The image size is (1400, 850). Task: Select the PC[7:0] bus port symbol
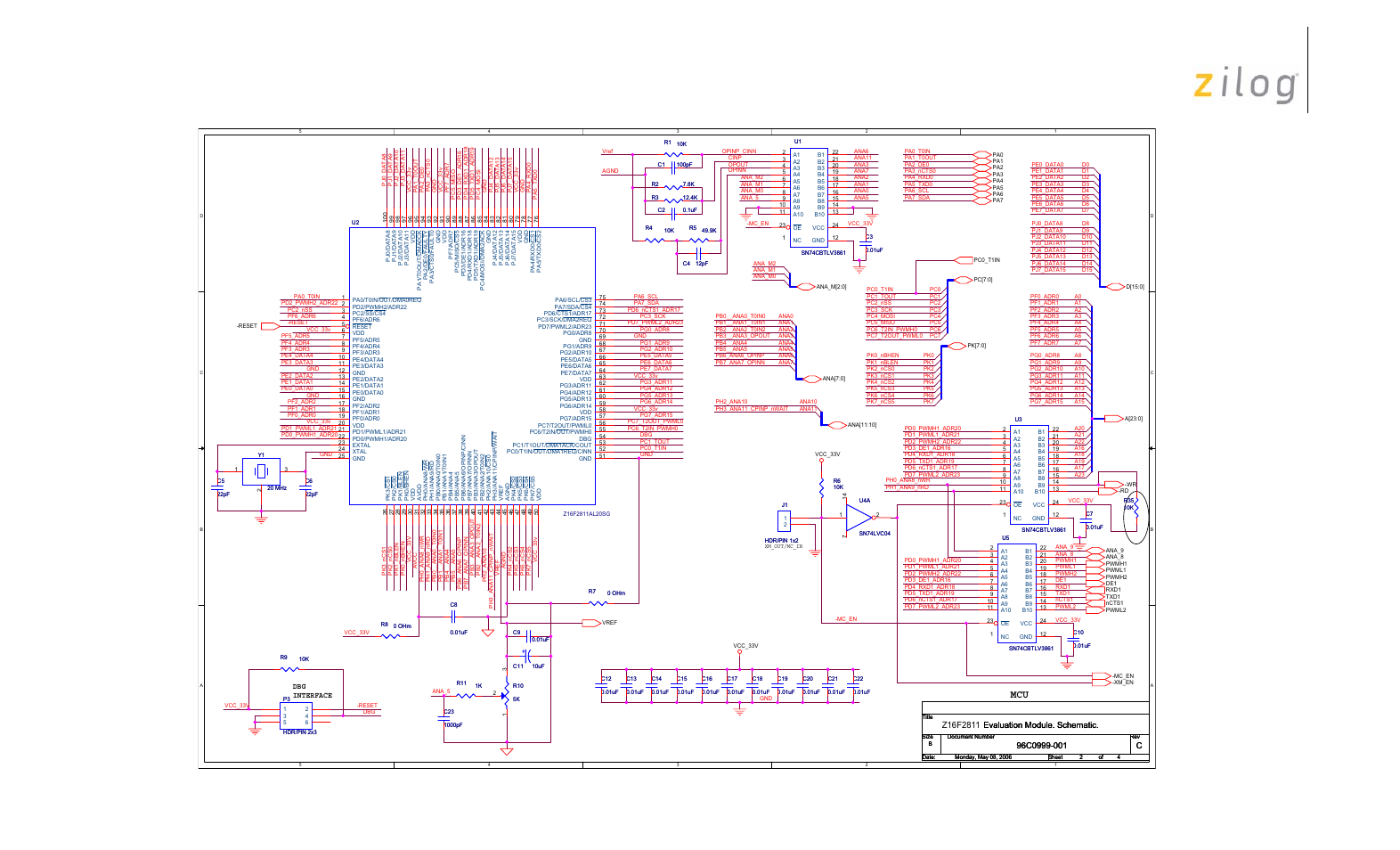tap(963, 280)
